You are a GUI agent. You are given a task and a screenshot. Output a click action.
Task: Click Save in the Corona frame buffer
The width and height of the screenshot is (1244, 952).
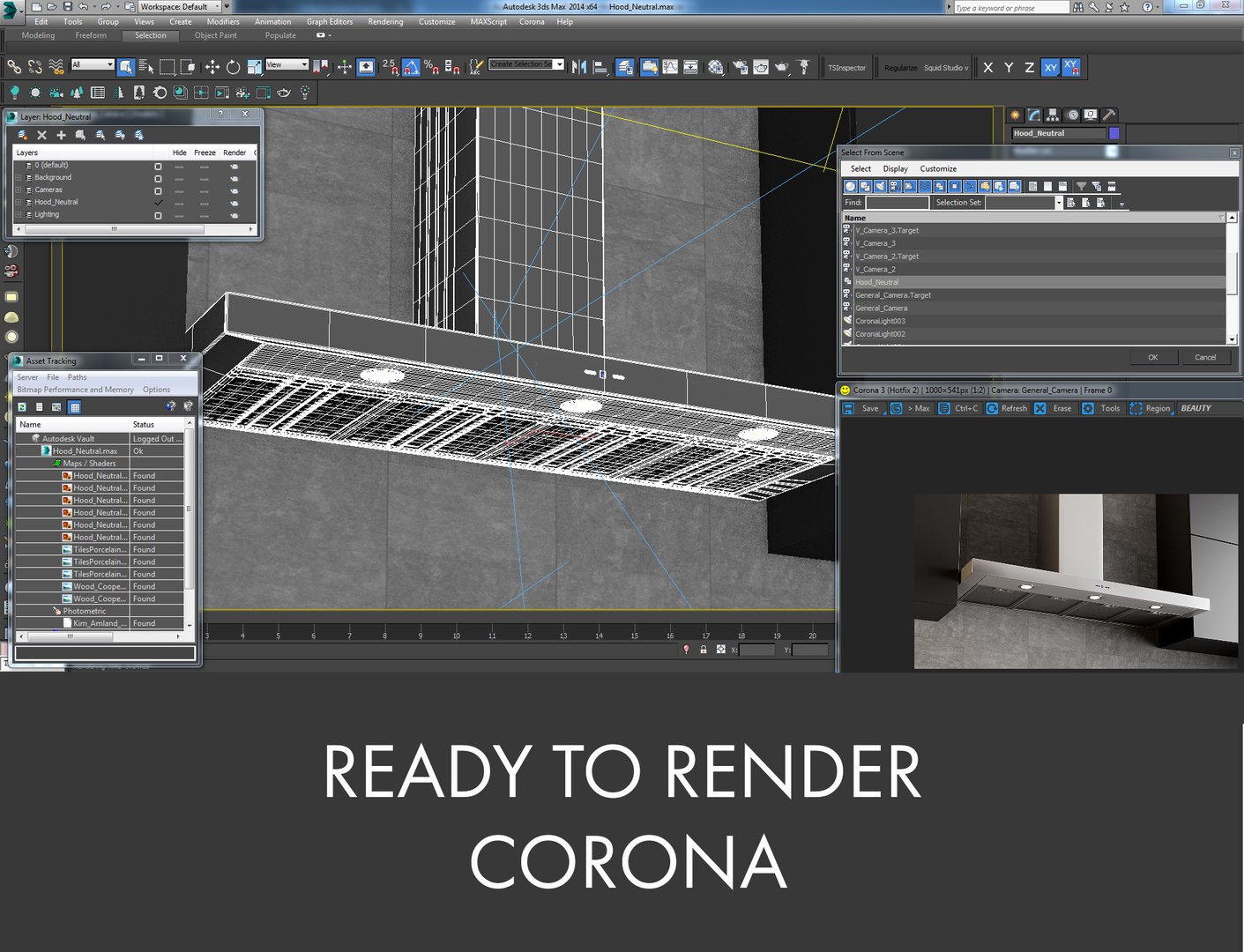pos(862,408)
